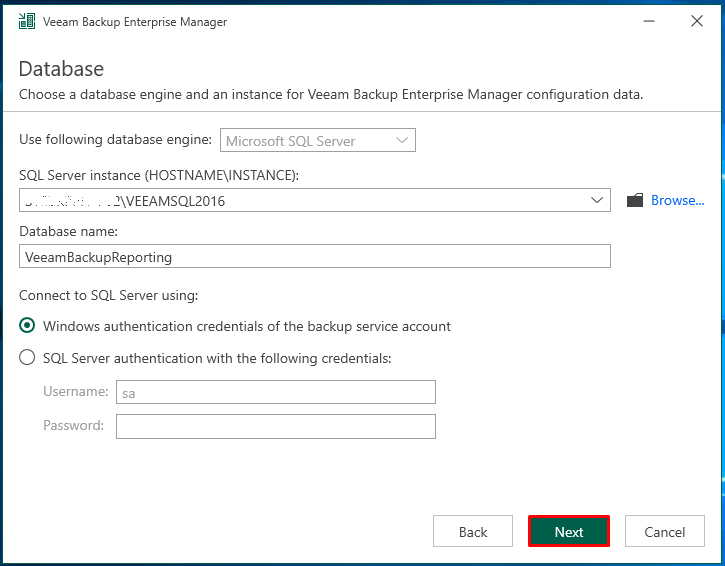Click the 'Database name:' label

68,231
